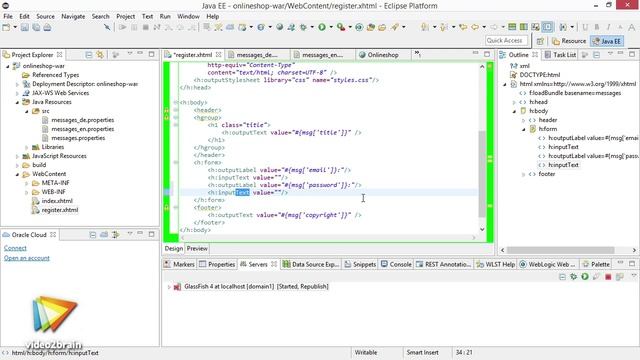The image size is (640, 360).
Task: Toggle sort in Outline view toolbar
Action: pyautogui.click(x=585, y=55)
